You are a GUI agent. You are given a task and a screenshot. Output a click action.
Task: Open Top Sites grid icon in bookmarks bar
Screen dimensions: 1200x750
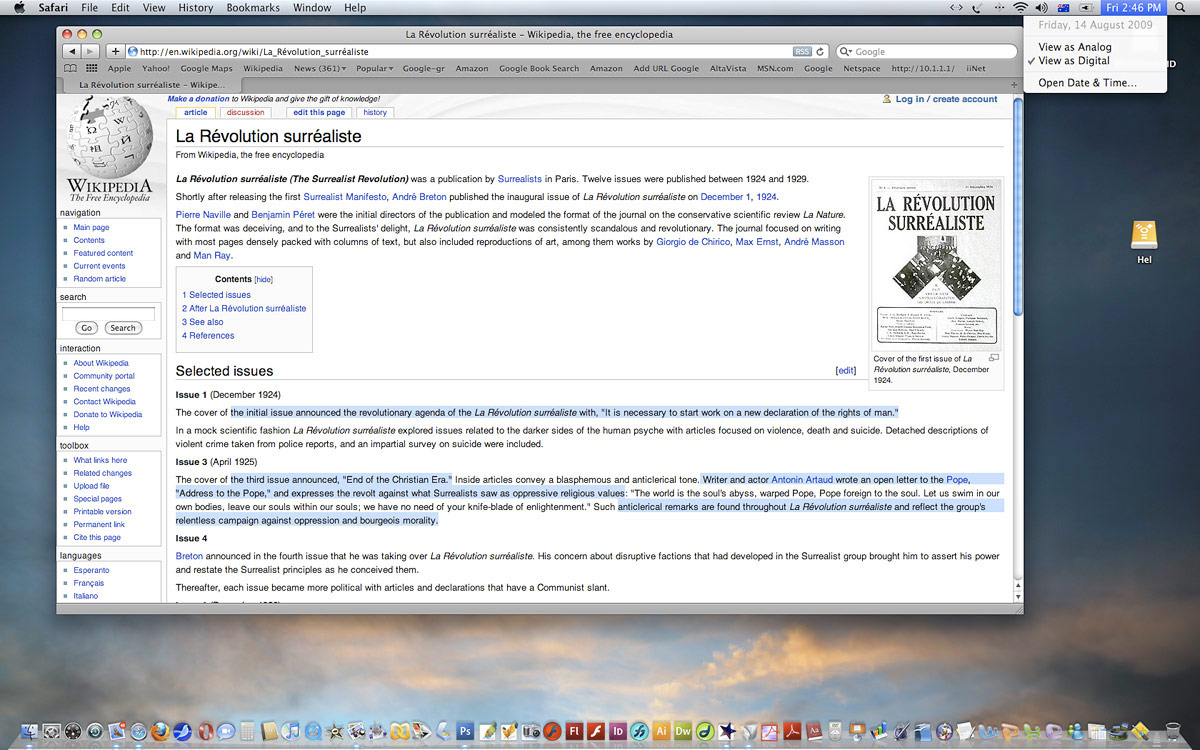tap(92, 69)
